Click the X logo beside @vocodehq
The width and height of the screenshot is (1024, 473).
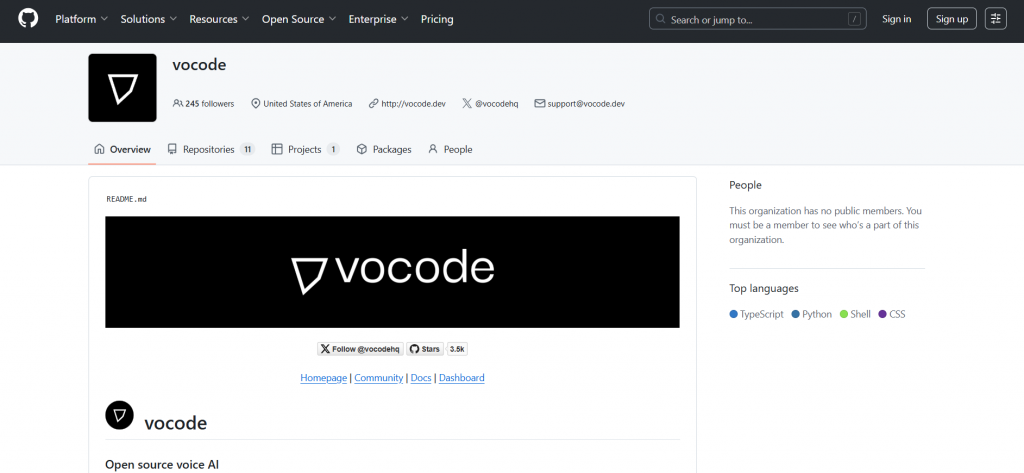click(x=467, y=103)
